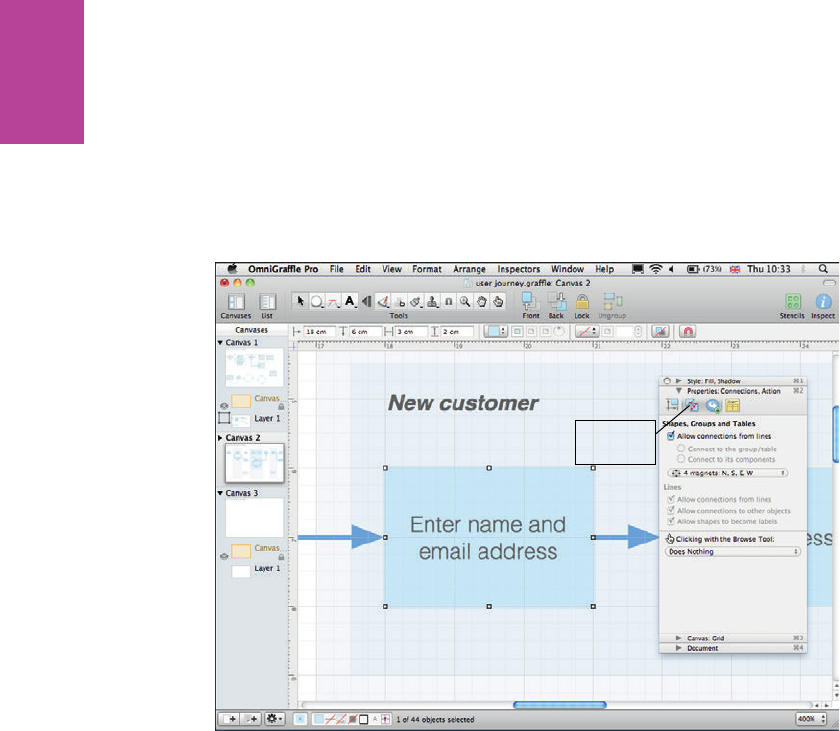
Task: Open Spotlight search in the menu bar
Action: (x=823, y=269)
